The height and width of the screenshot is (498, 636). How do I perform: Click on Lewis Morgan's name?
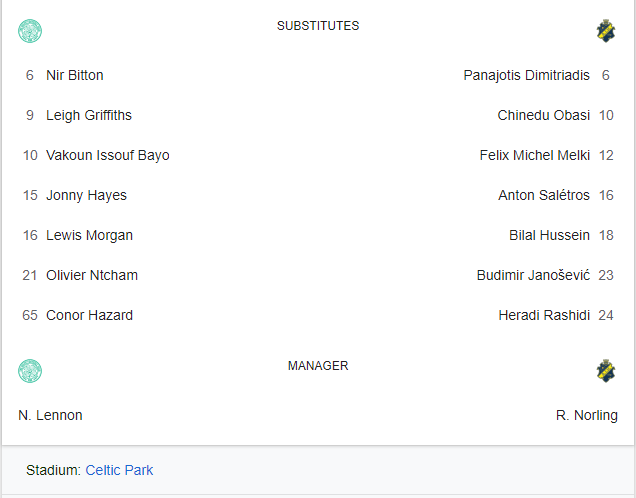89,235
